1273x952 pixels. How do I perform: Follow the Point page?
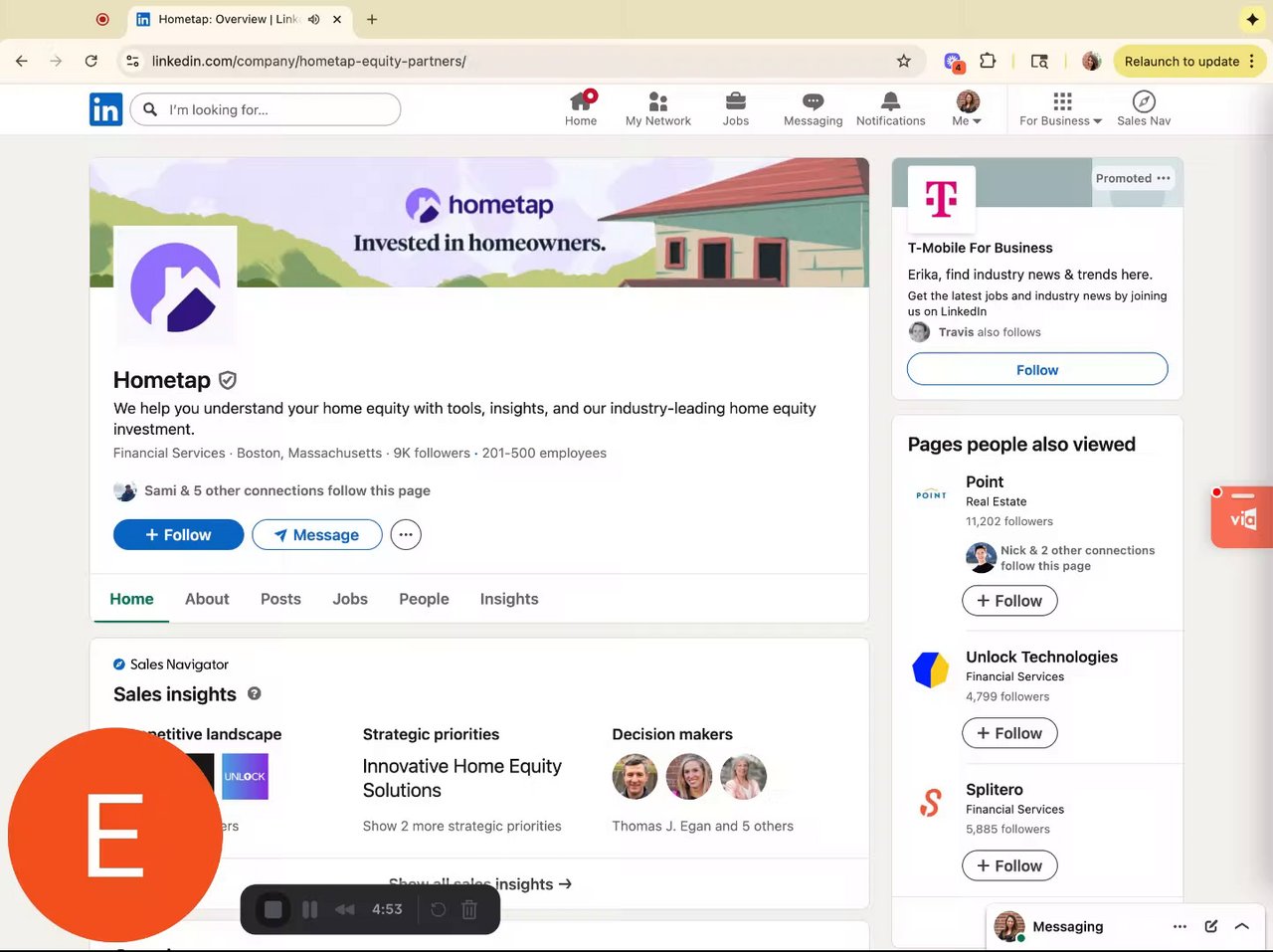[x=1009, y=601]
